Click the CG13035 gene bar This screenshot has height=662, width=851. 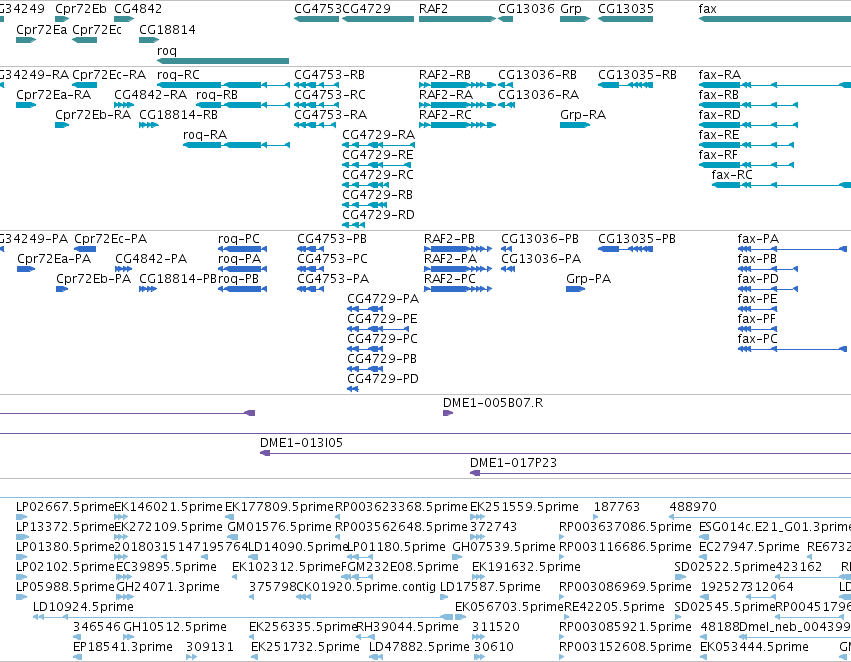625,19
